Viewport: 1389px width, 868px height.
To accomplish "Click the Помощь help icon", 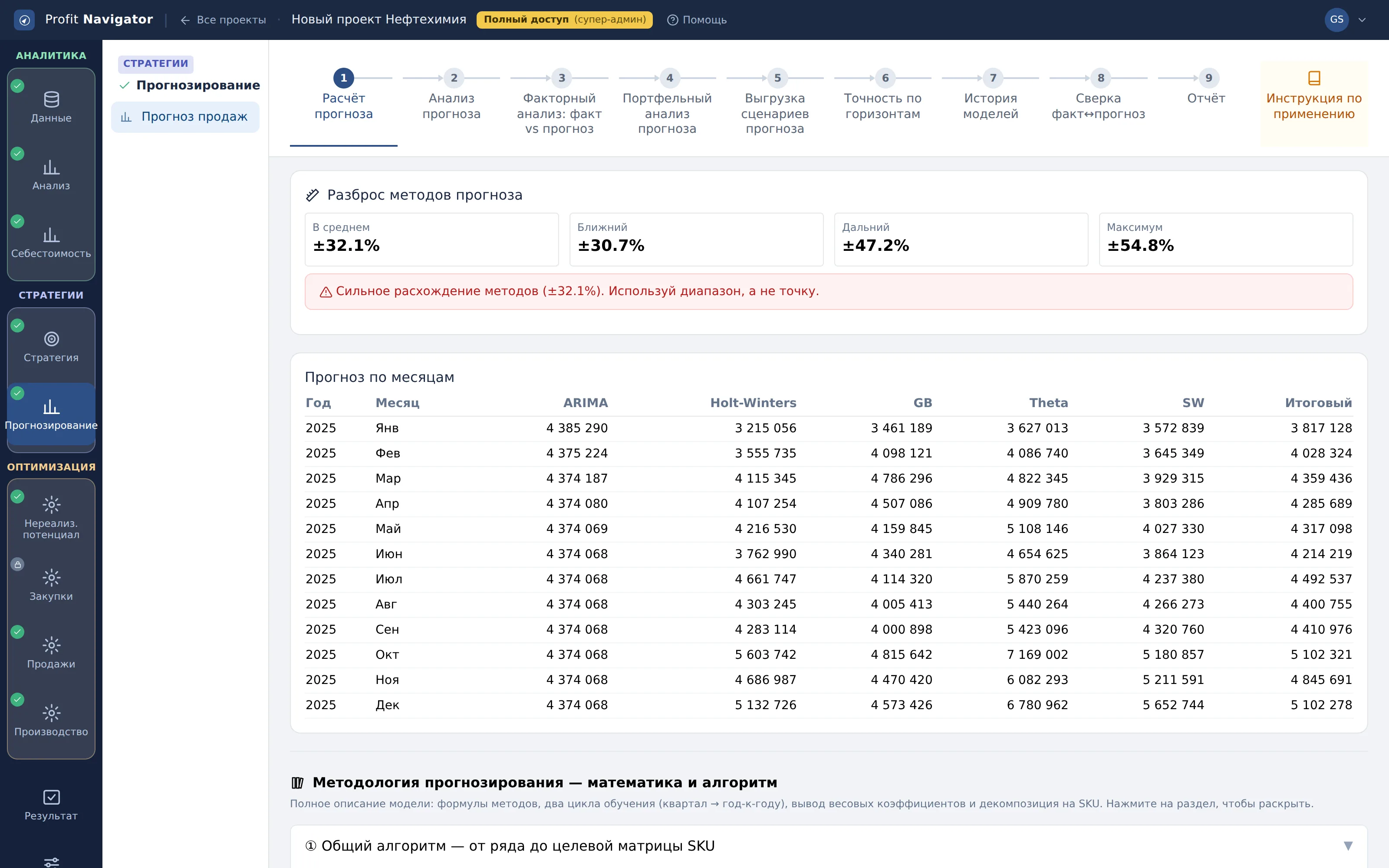I will coord(672,20).
